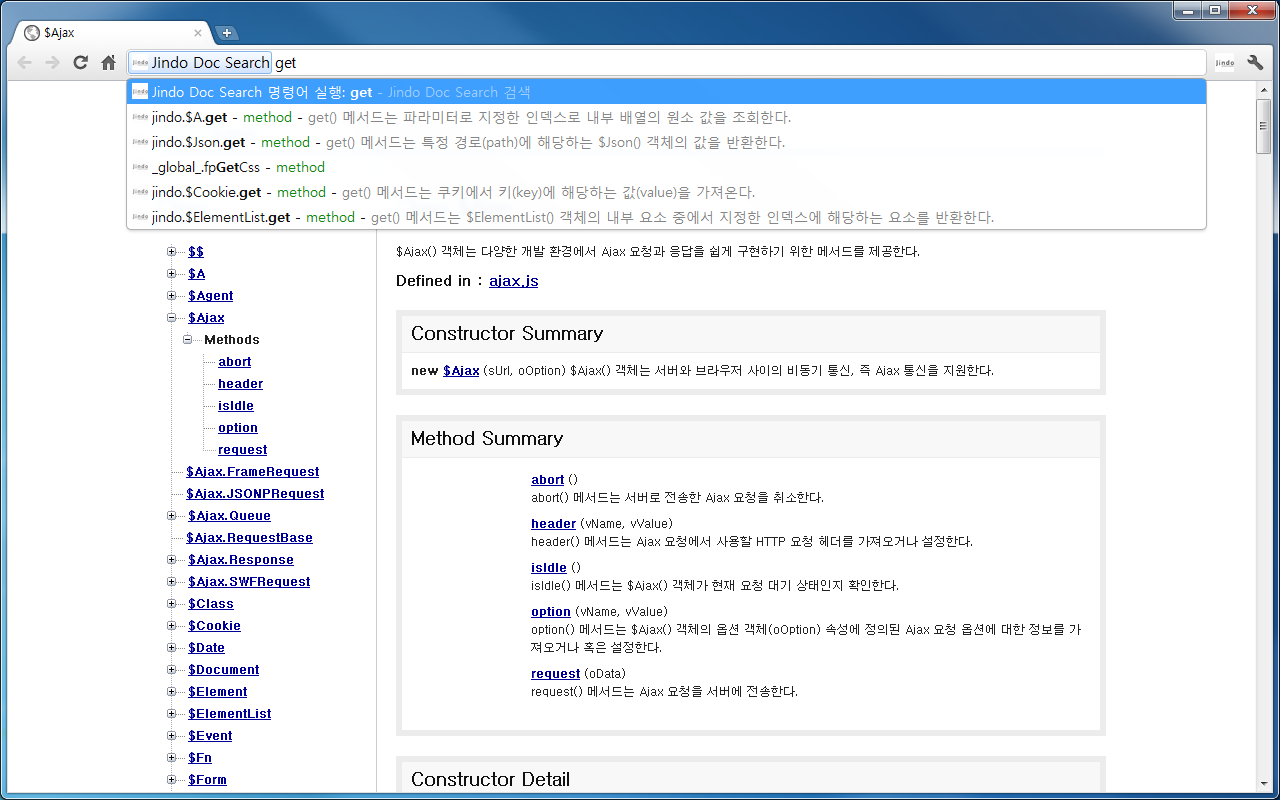Viewport: 1280px width, 800px height.
Task: Expand the $$ tree node
Action: click(171, 252)
